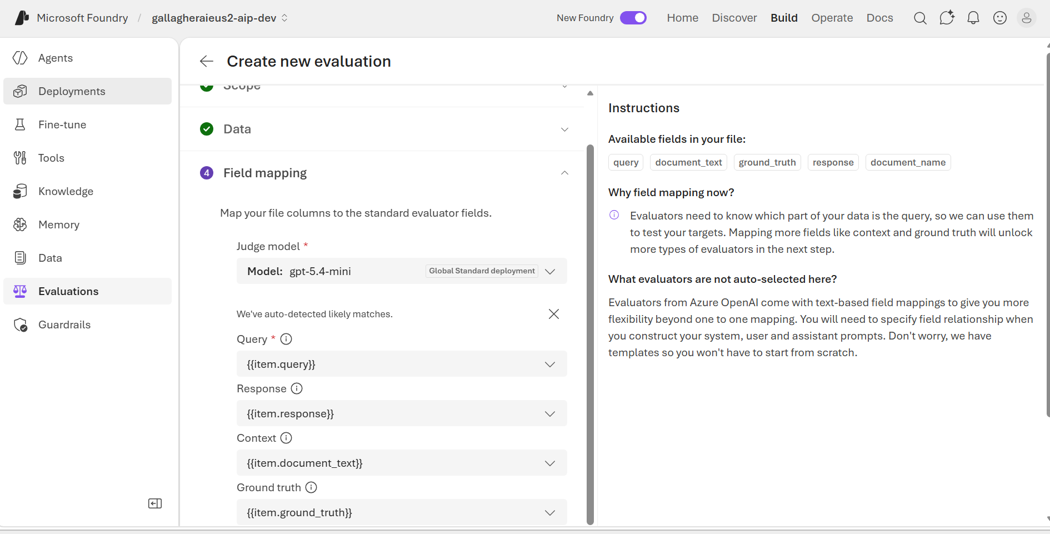Collapse the sidebar with the panel icon

(x=155, y=504)
